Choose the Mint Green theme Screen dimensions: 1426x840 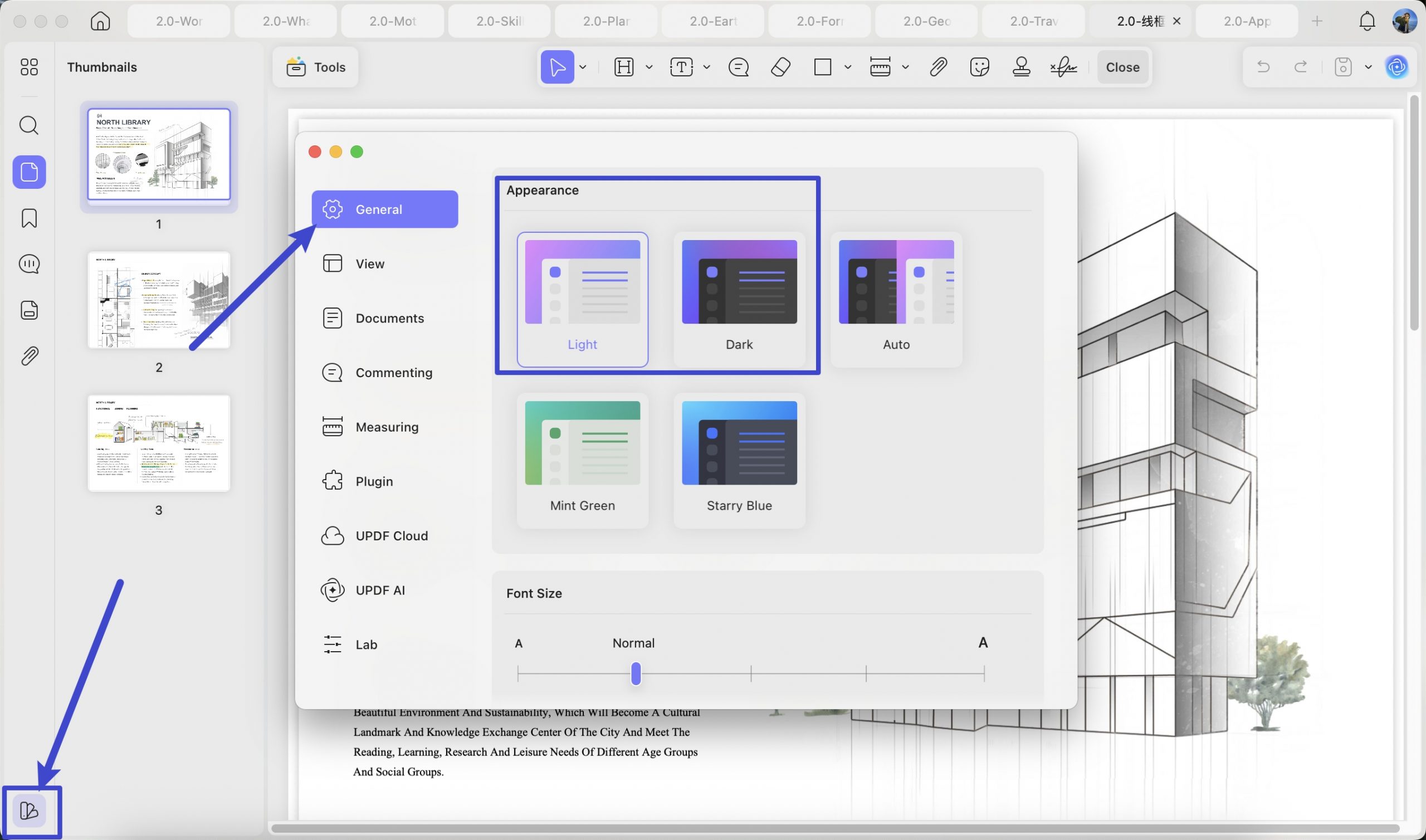point(582,461)
